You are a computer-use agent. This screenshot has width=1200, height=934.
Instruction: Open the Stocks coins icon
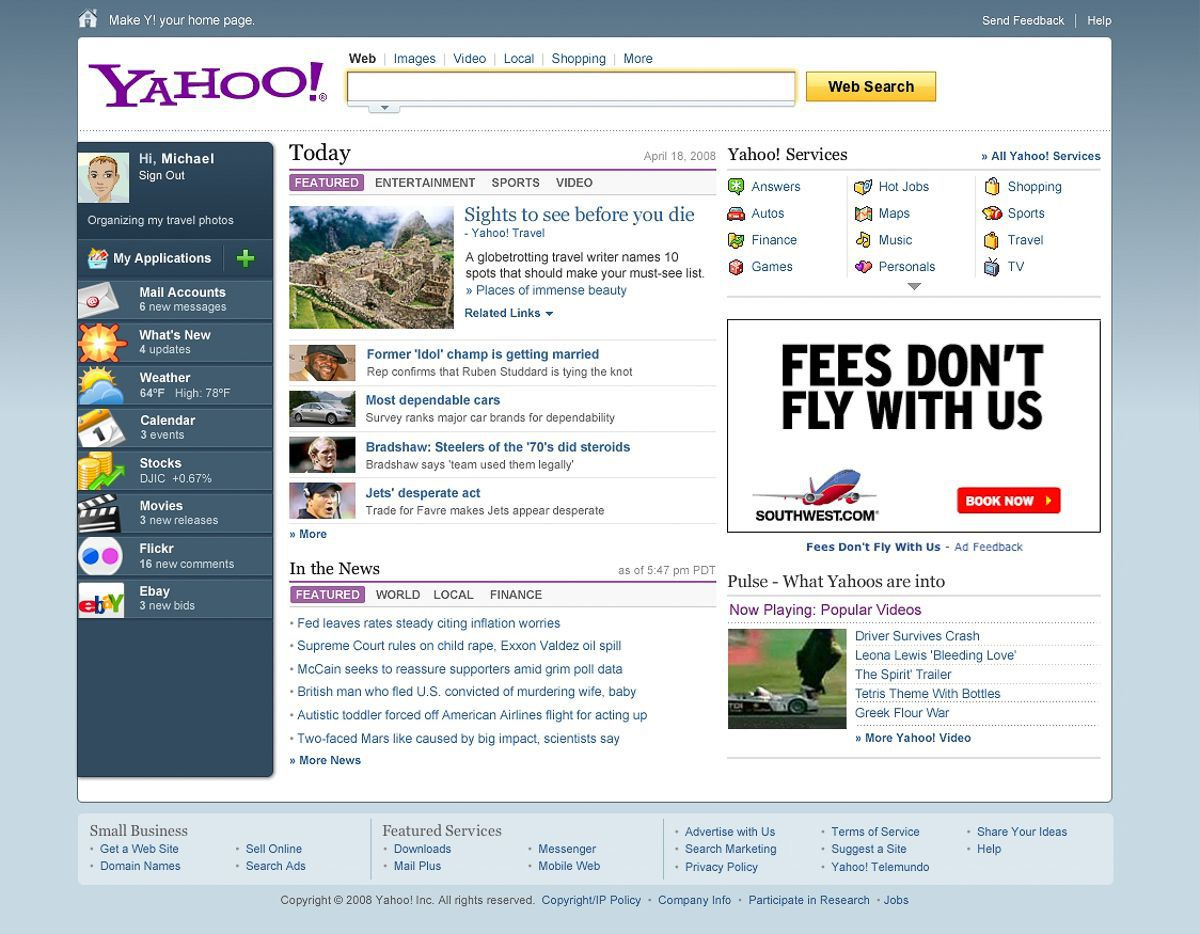pyautogui.click(x=102, y=471)
